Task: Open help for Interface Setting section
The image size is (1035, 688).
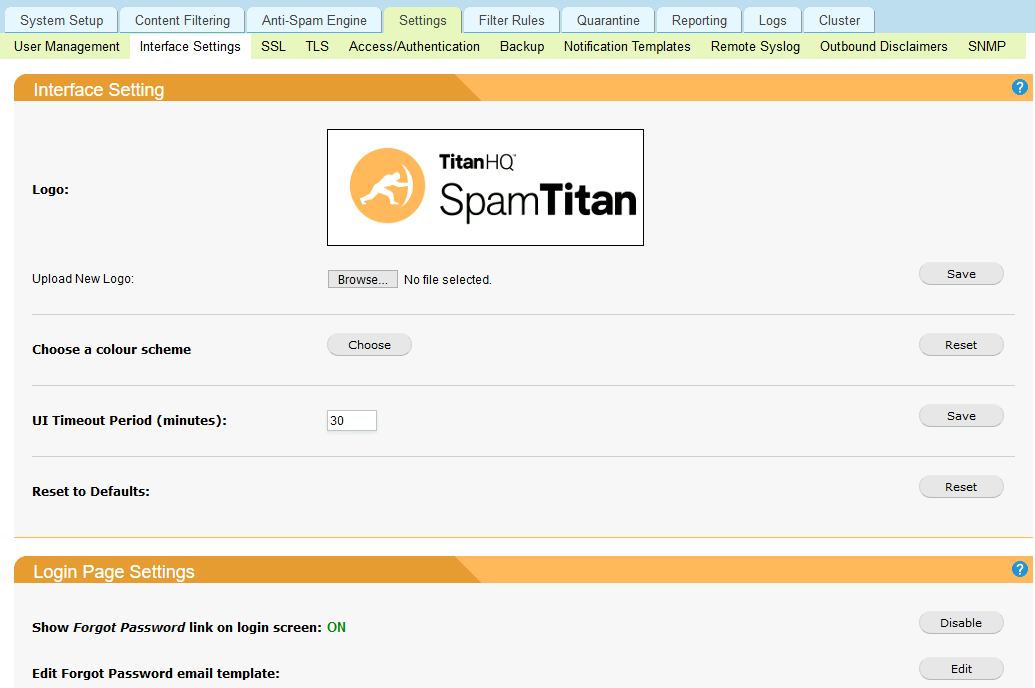Action: pos(1019,87)
